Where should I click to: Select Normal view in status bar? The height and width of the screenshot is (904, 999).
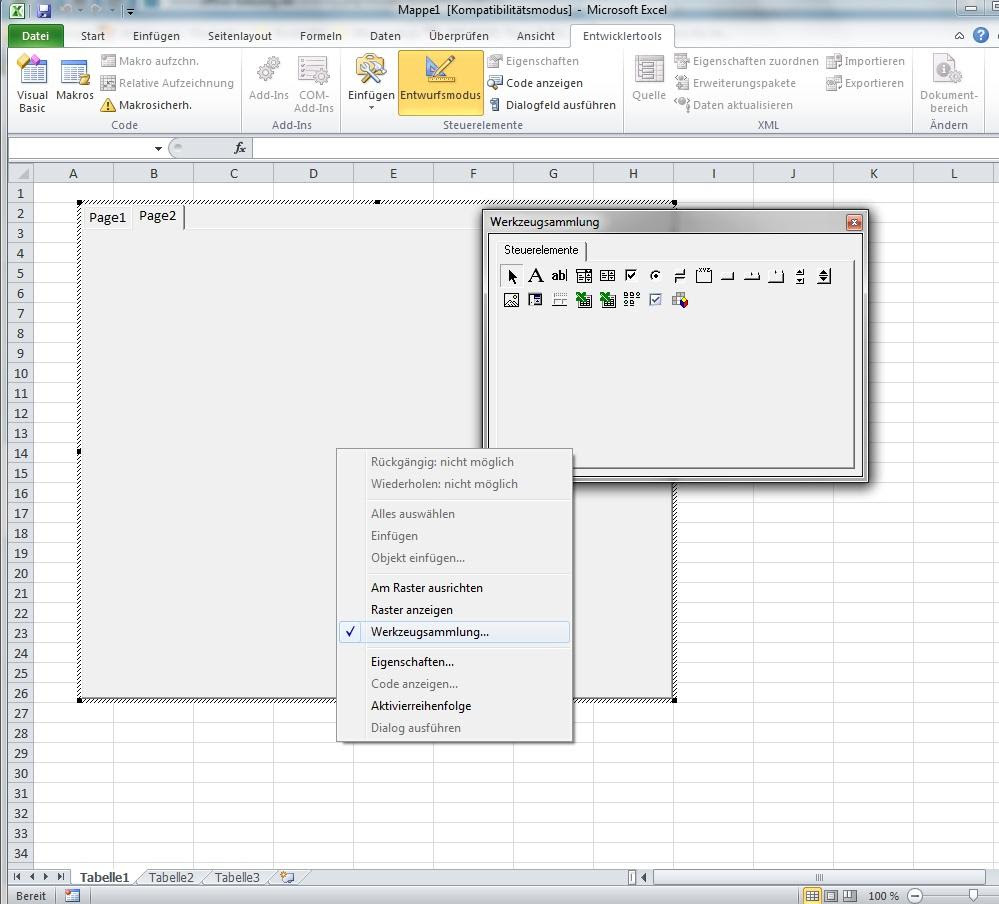tap(812, 896)
